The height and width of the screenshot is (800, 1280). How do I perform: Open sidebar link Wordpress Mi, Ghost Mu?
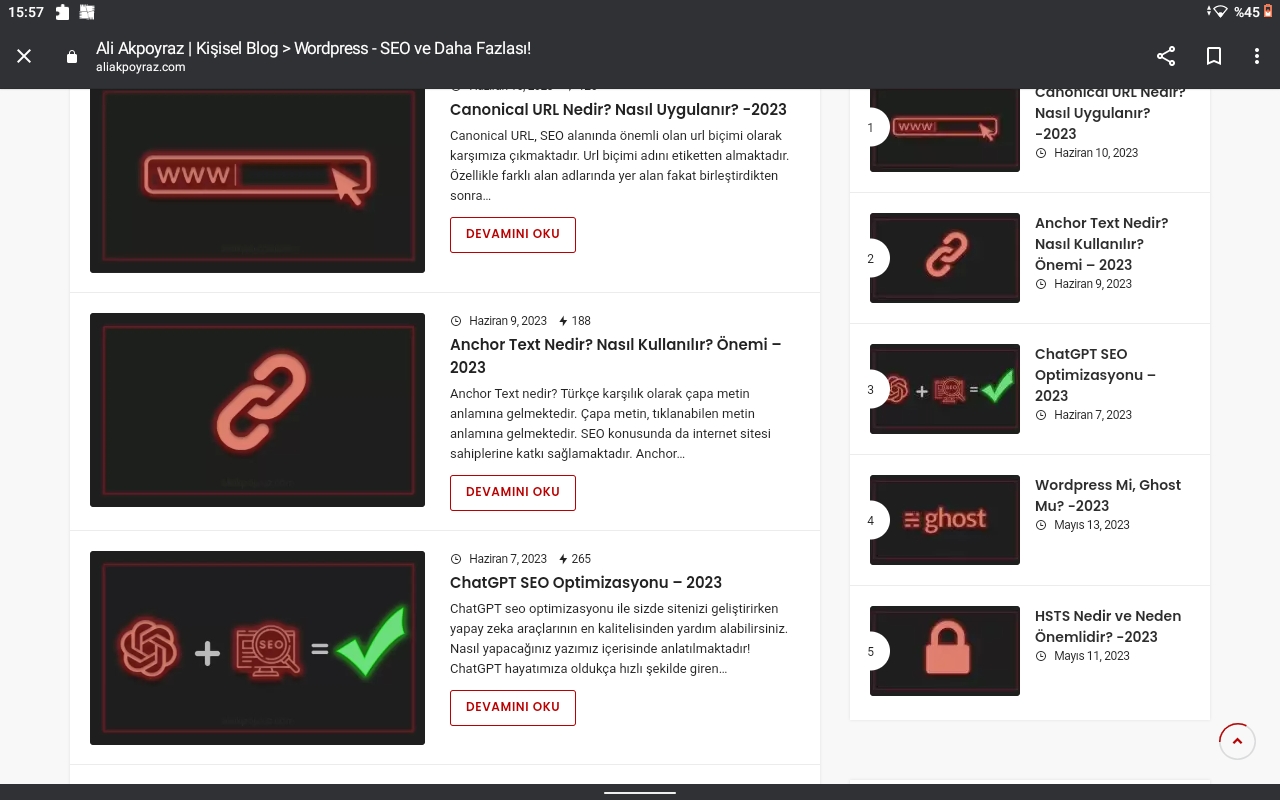point(1108,495)
